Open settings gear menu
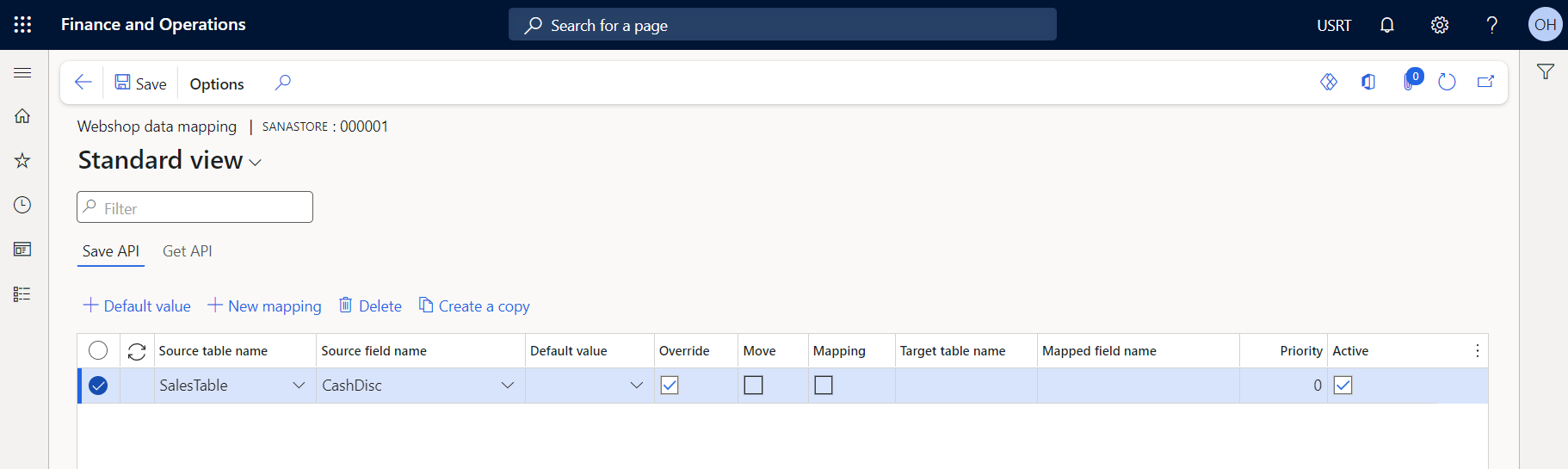 point(1440,25)
